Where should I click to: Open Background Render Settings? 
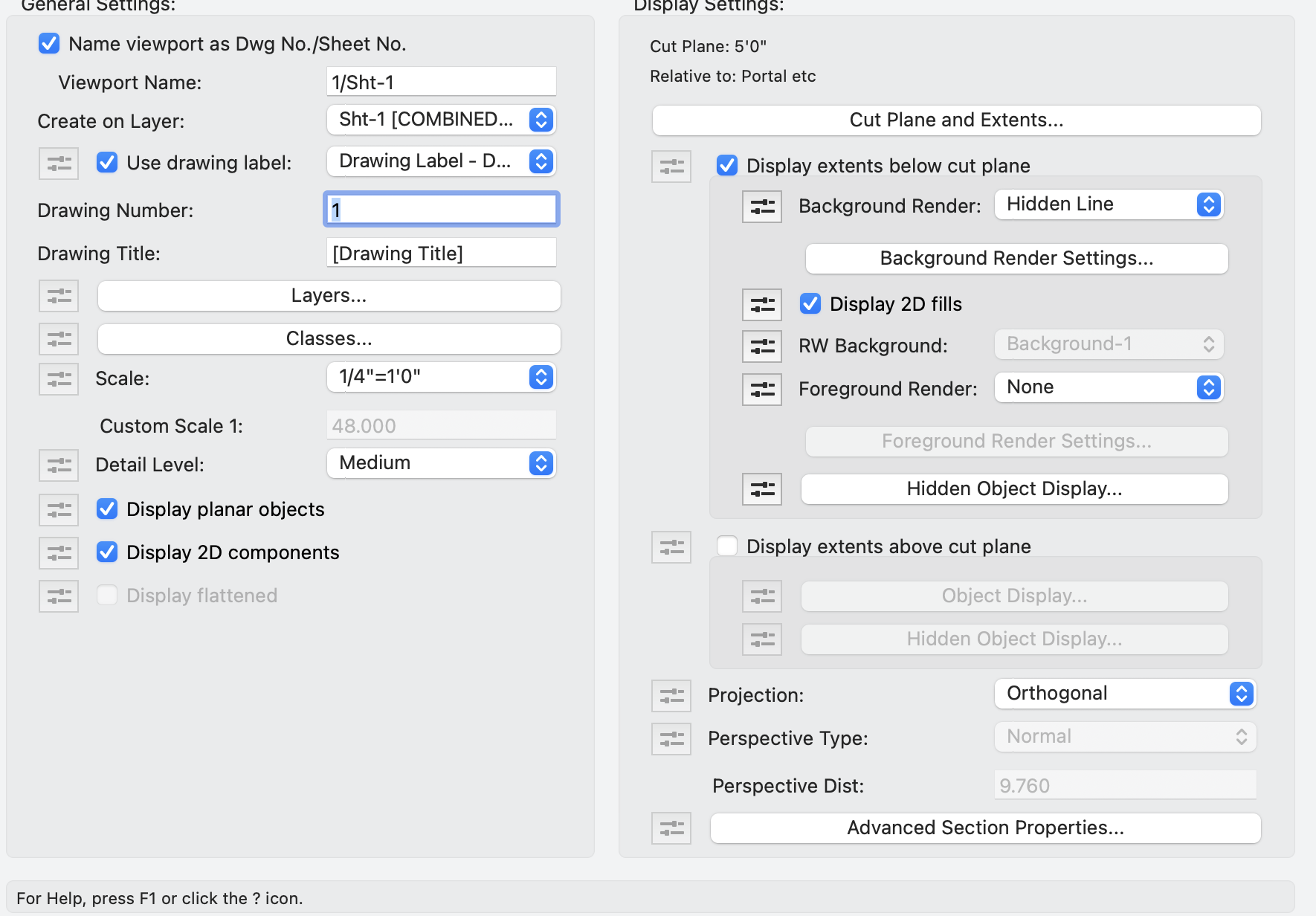click(x=1016, y=259)
